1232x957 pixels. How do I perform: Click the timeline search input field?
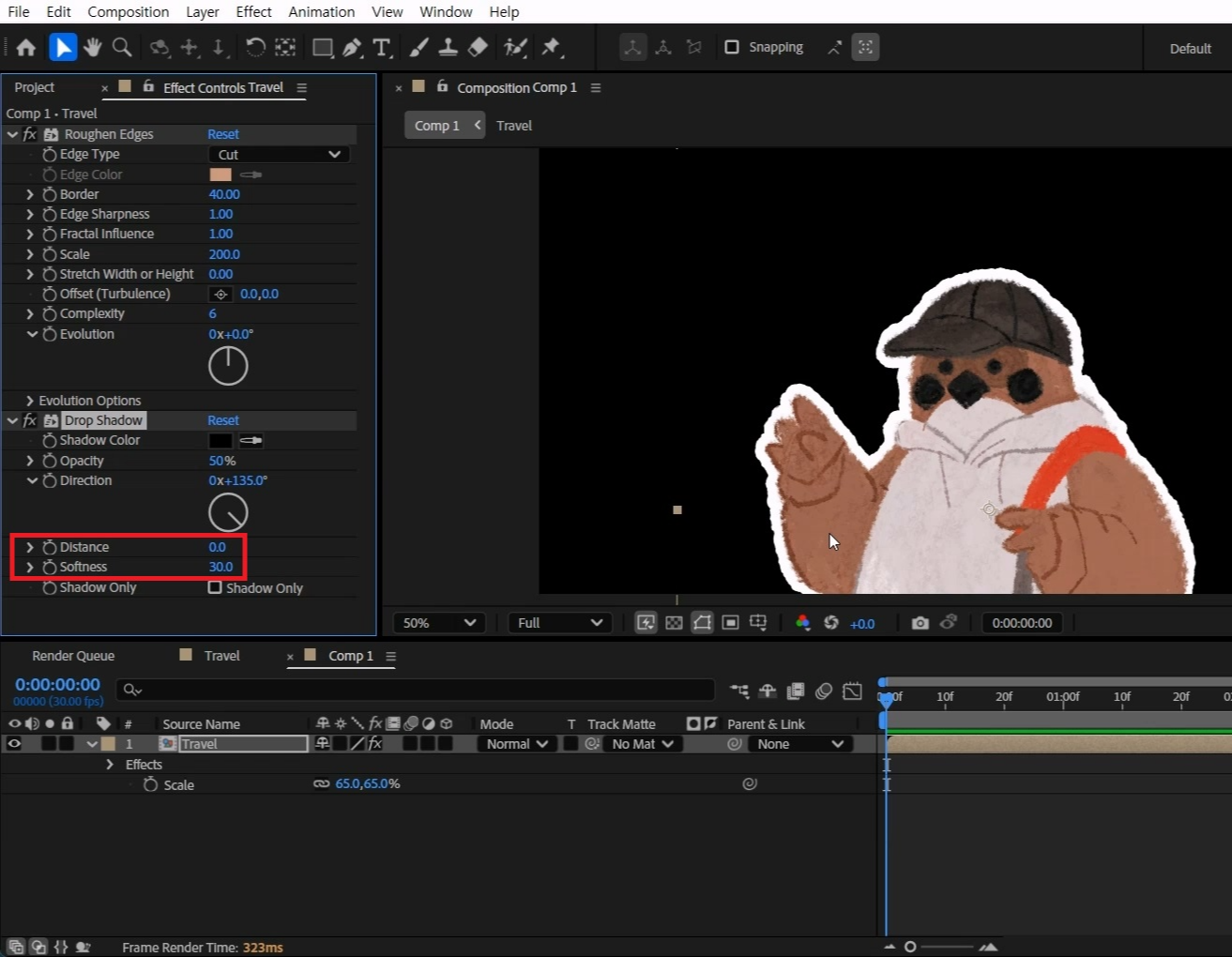tap(415, 690)
